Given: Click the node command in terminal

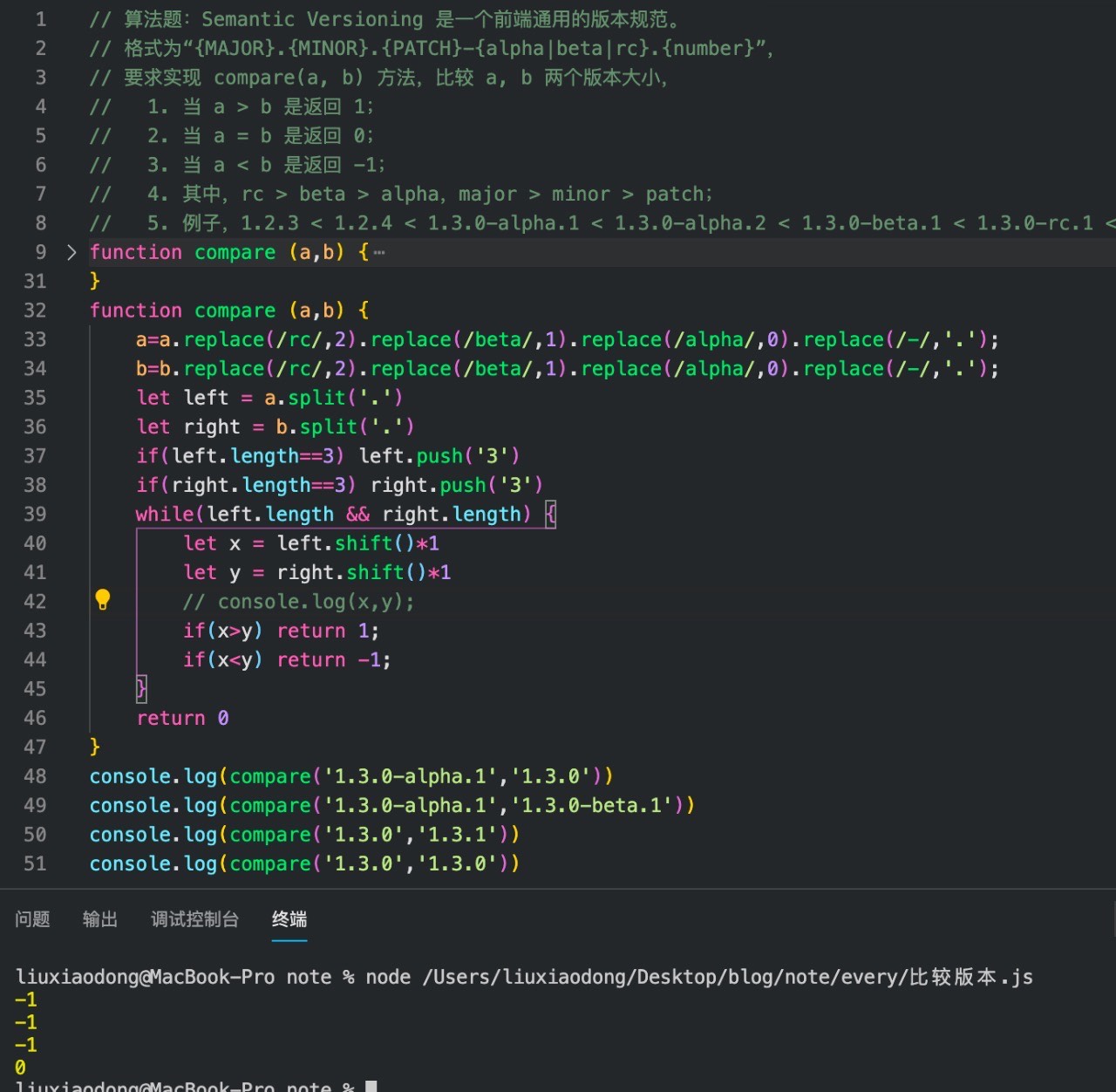Looking at the screenshot, I should [699, 977].
